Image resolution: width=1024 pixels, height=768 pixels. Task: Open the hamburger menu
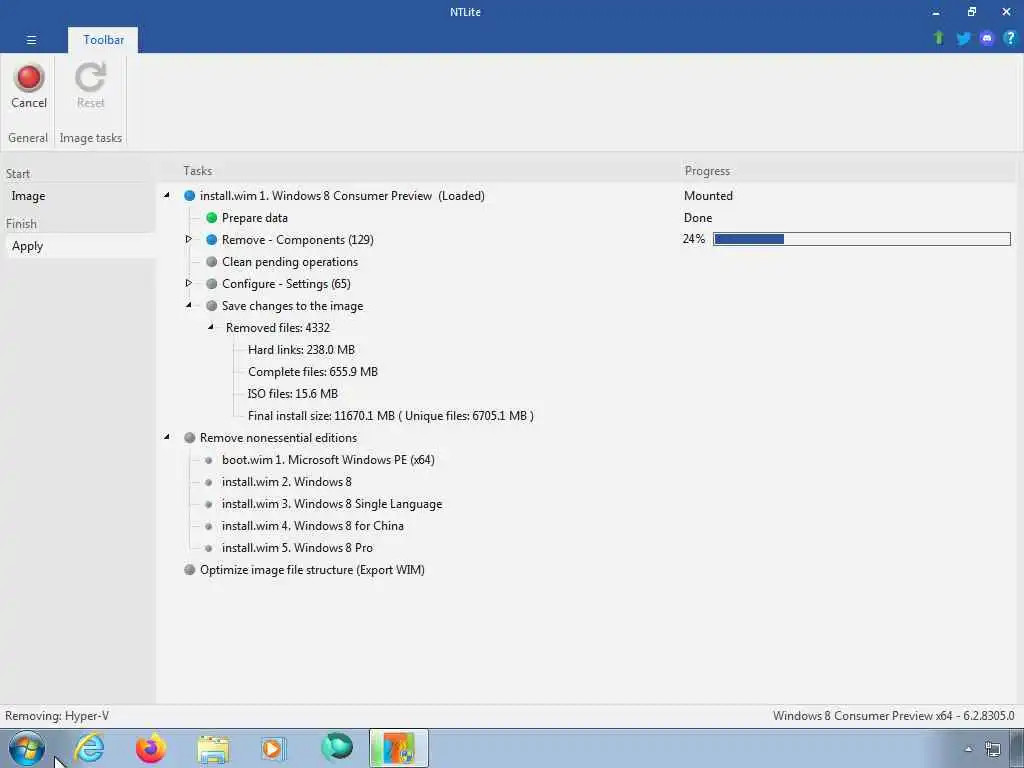(x=31, y=40)
